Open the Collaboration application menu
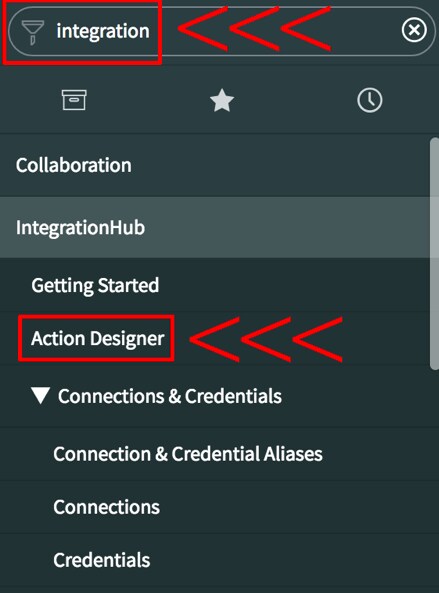 [x=74, y=165]
